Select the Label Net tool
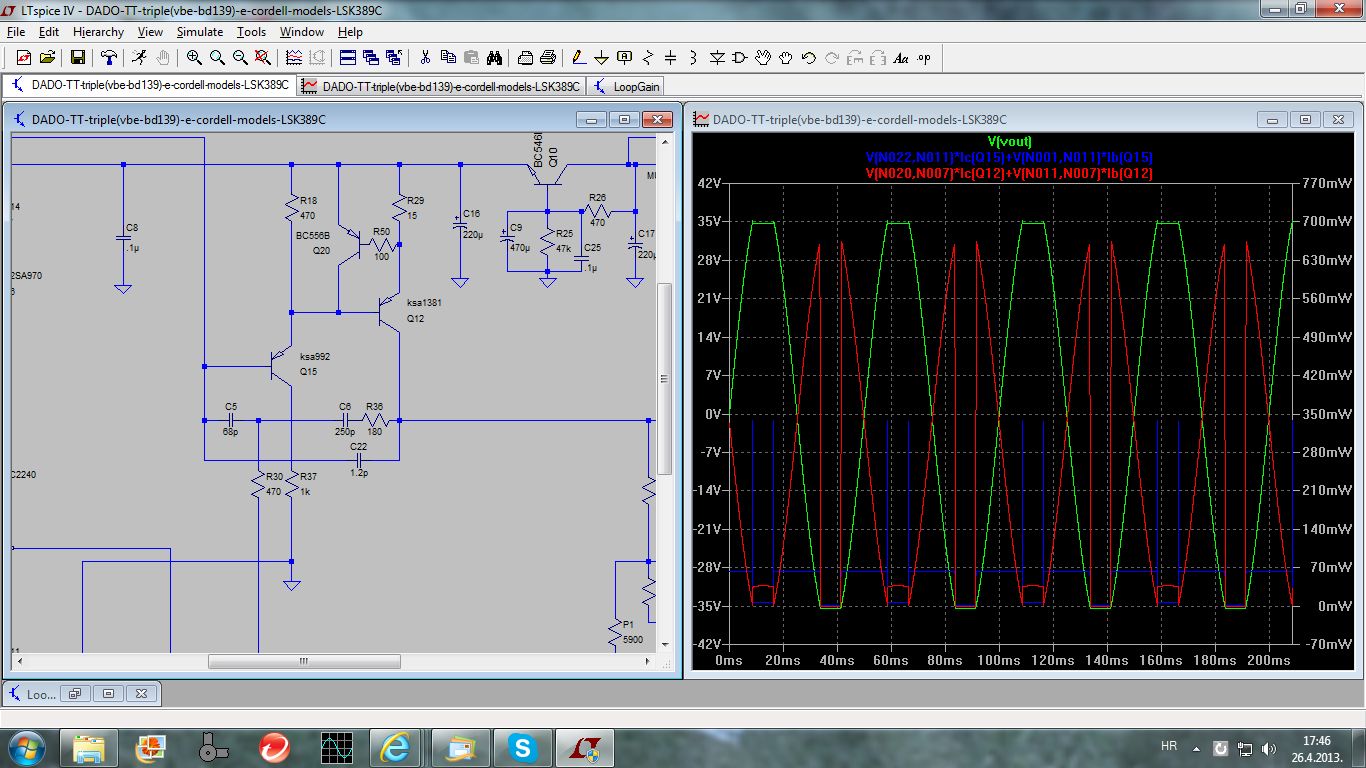 click(x=625, y=57)
